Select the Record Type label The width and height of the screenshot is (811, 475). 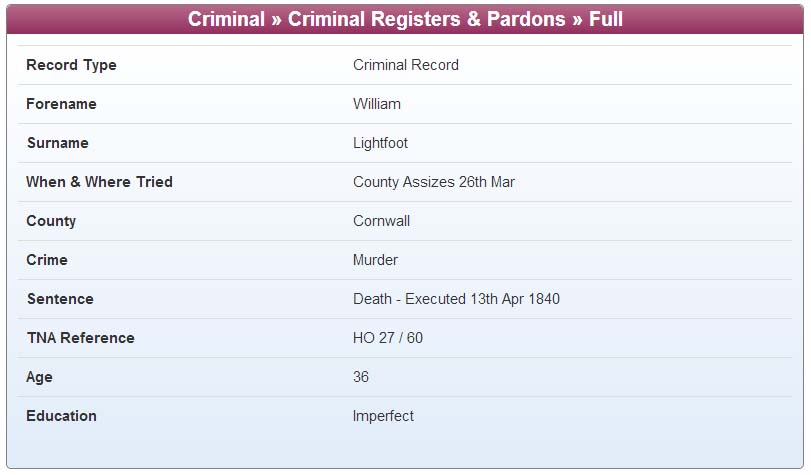coord(71,65)
